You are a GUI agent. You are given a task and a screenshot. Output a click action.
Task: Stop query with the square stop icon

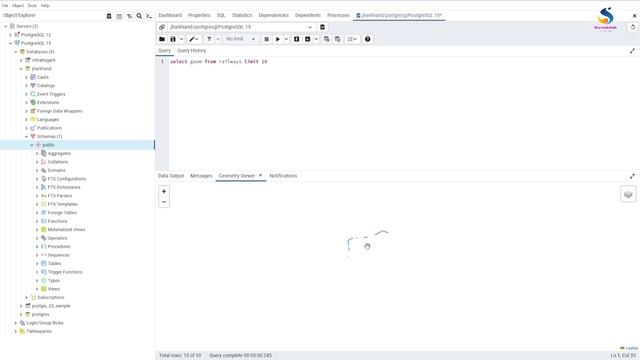point(267,39)
